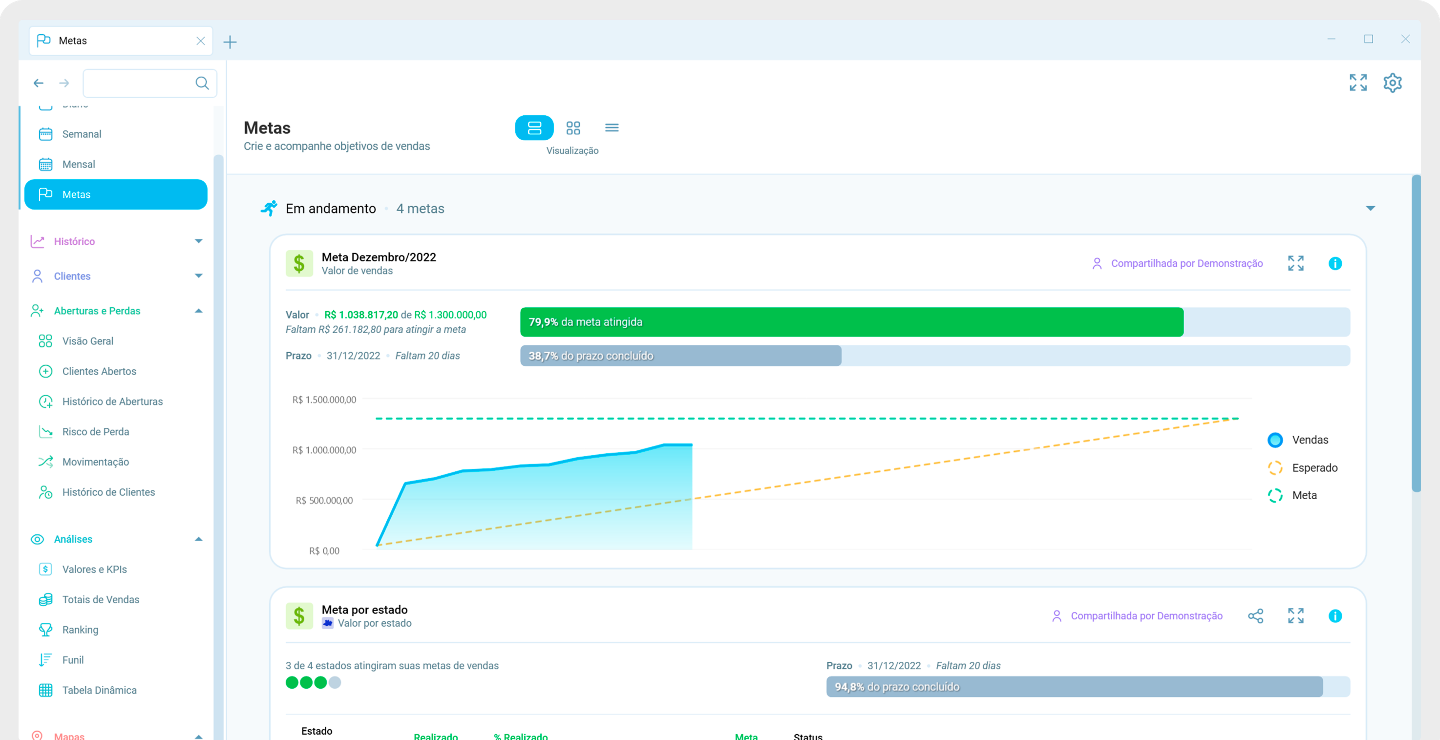1440x740 pixels.
Task: Go forward with the right arrow
Action: tap(64, 83)
